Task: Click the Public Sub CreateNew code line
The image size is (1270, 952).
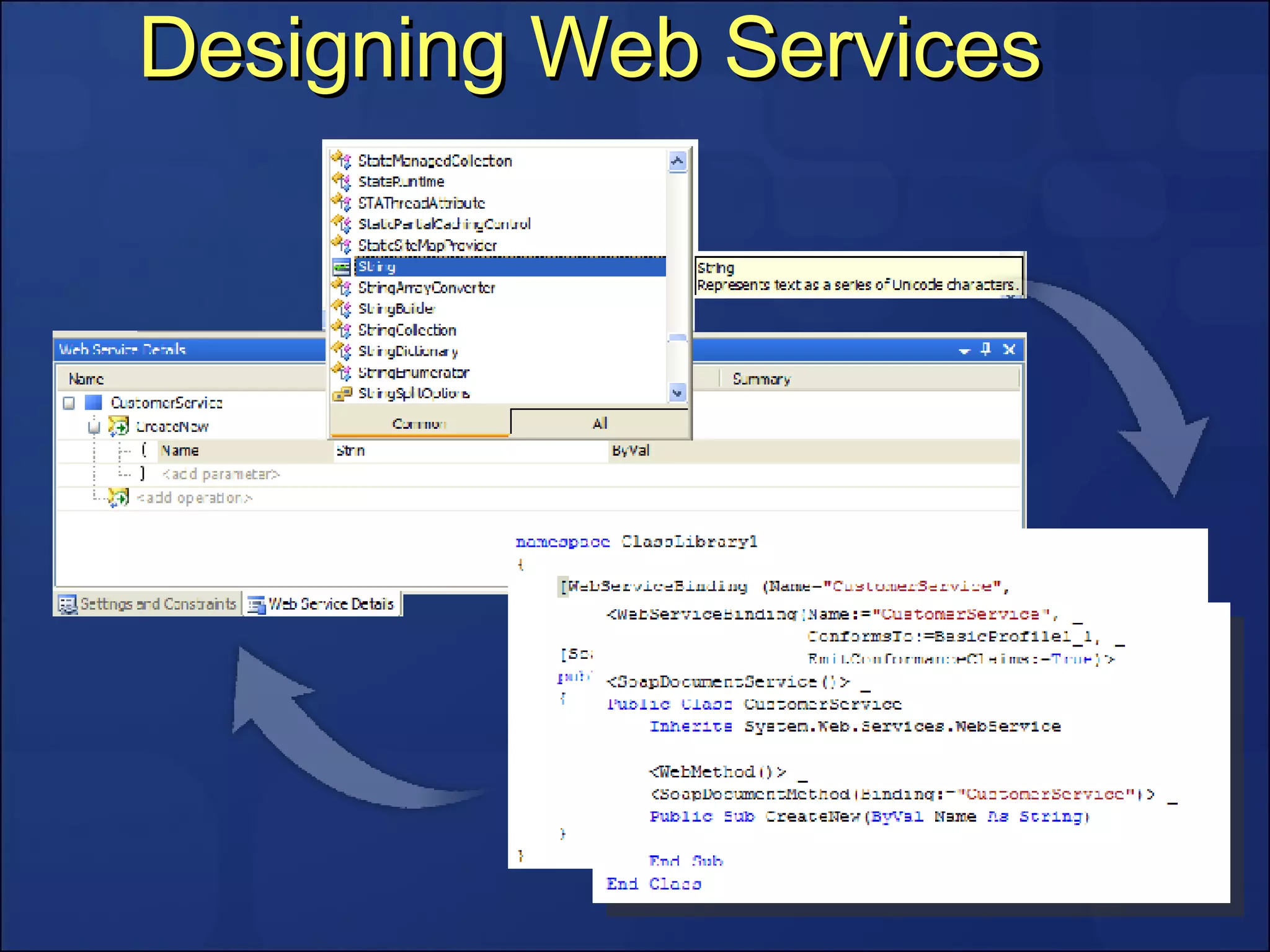Action: coord(869,816)
